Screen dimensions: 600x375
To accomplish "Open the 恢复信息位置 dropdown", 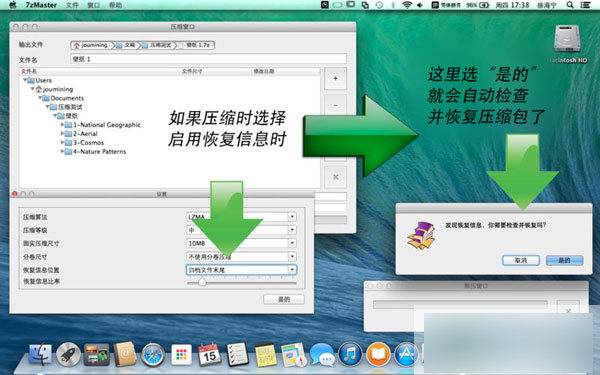I will click(241, 270).
